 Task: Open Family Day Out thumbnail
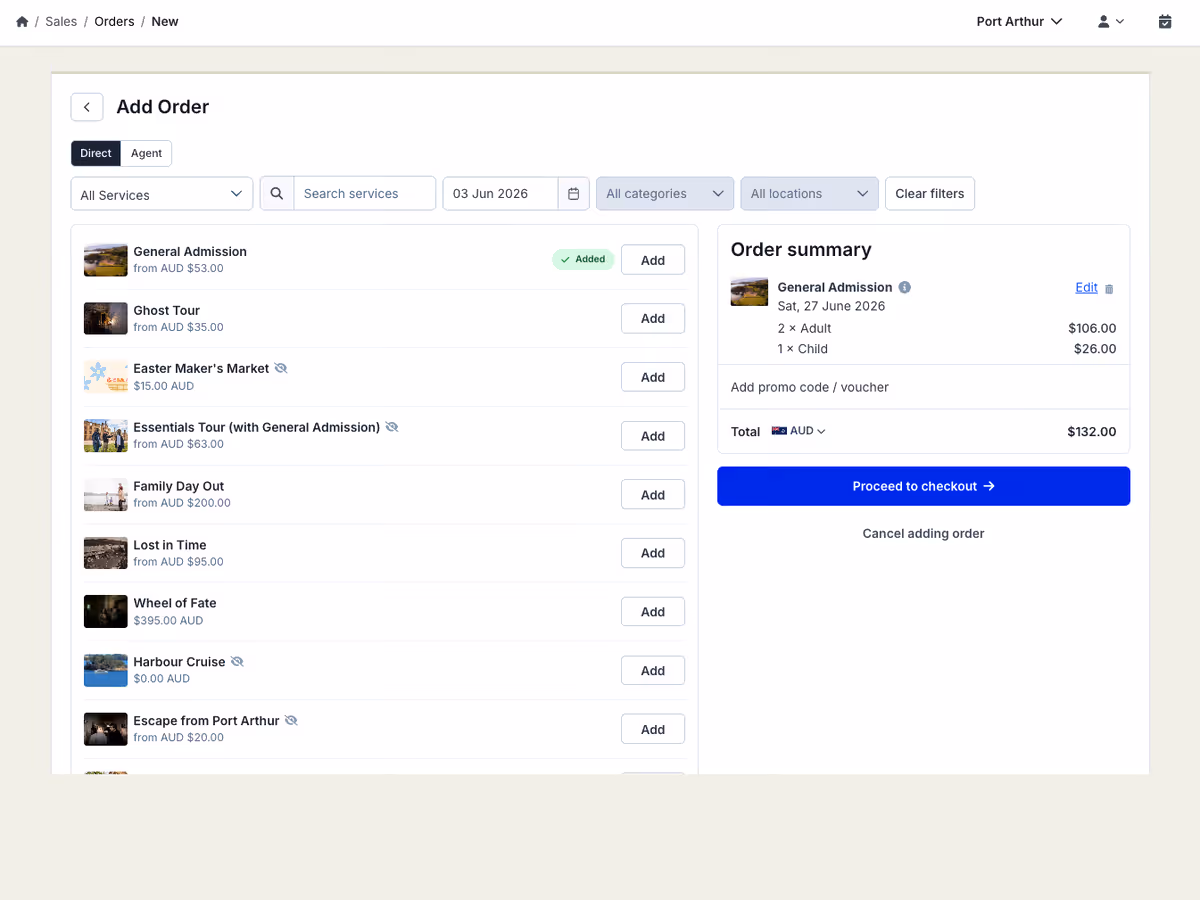[105, 494]
